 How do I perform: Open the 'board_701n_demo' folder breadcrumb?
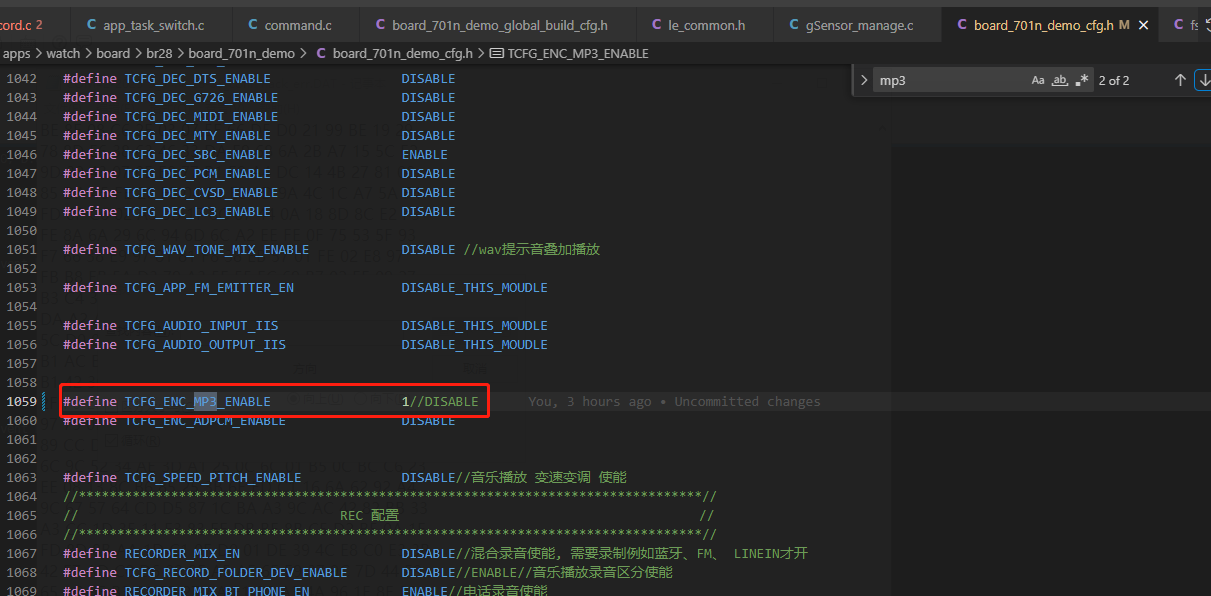coord(242,53)
